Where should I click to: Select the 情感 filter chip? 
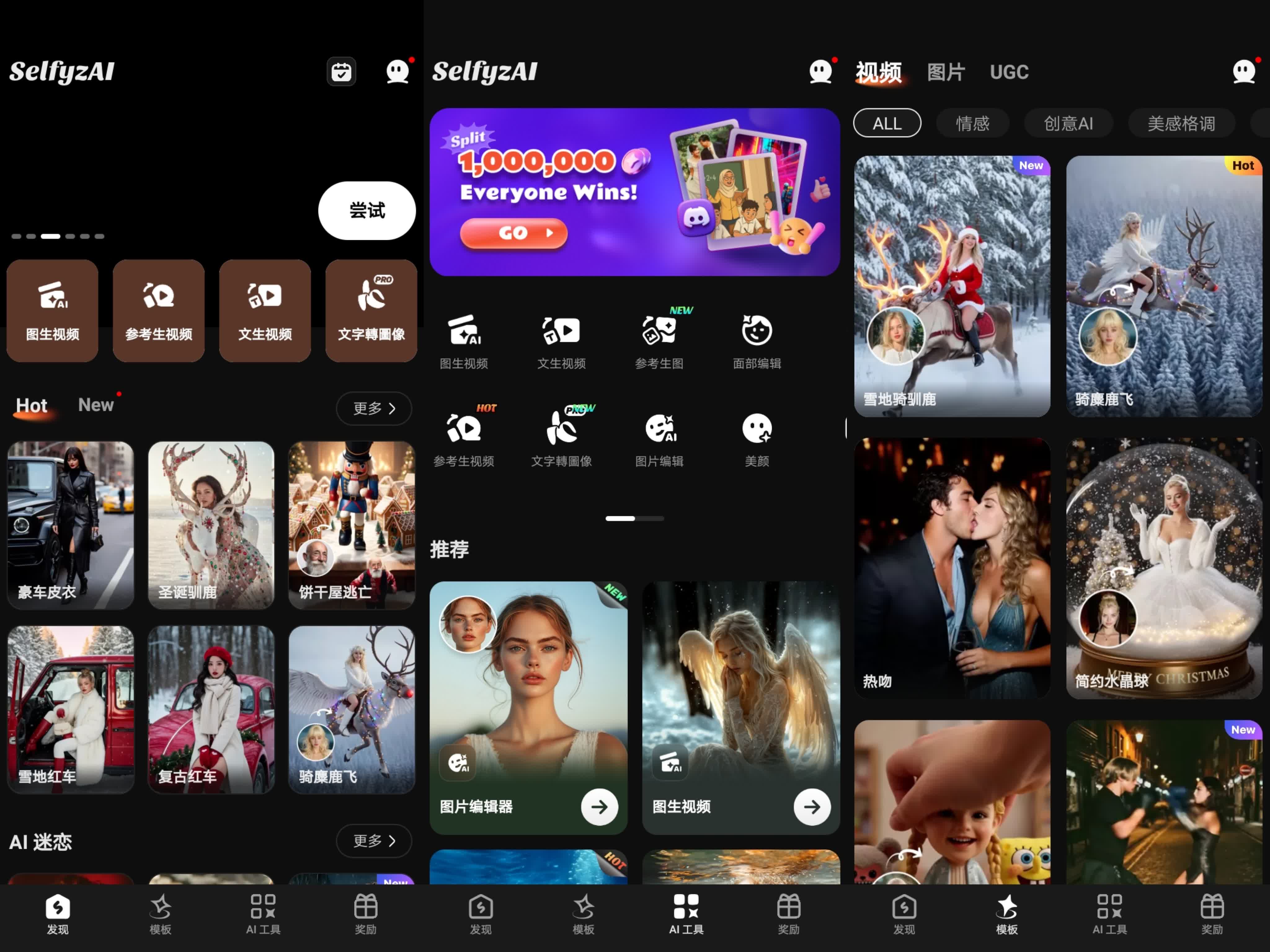click(972, 123)
